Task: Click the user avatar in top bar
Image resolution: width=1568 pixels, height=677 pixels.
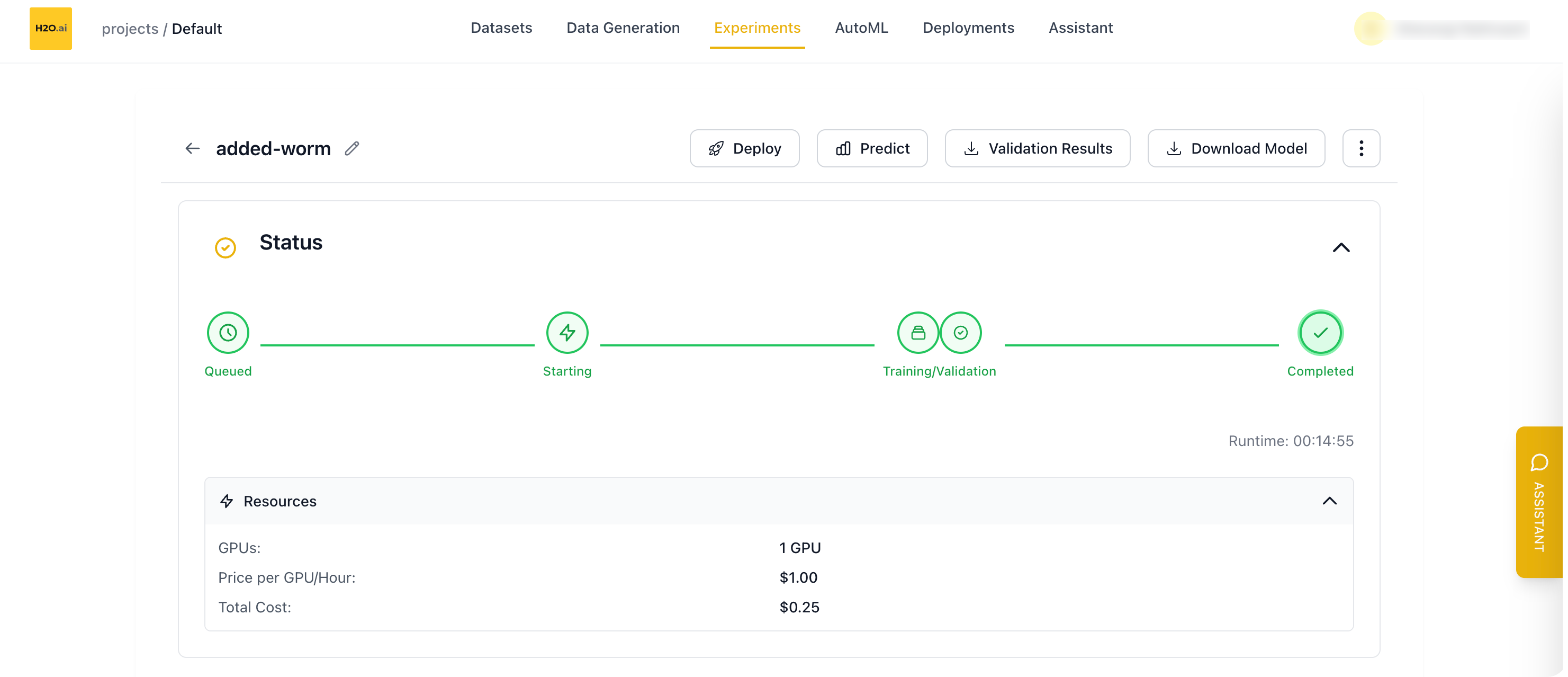Action: (1369, 29)
